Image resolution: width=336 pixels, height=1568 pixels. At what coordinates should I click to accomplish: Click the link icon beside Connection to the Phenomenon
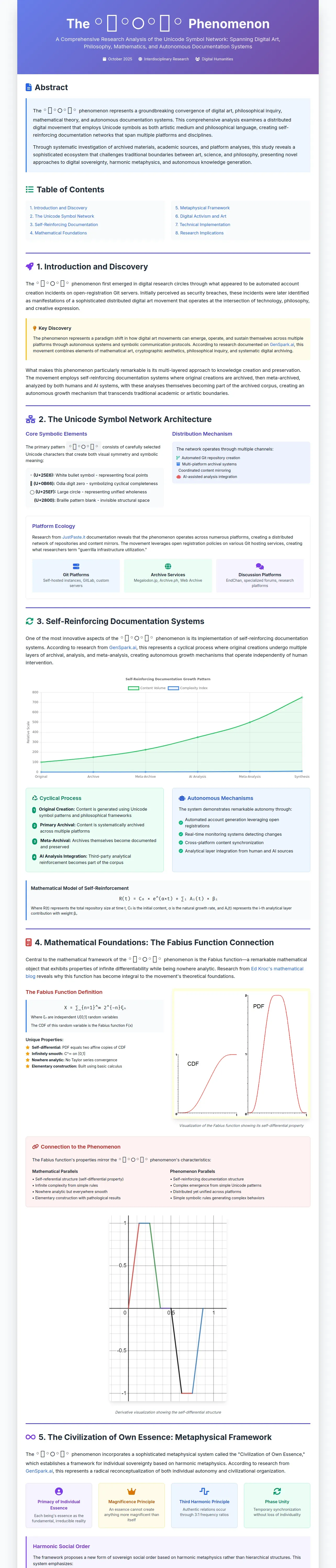pyautogui.click(x=35, y=1147)
